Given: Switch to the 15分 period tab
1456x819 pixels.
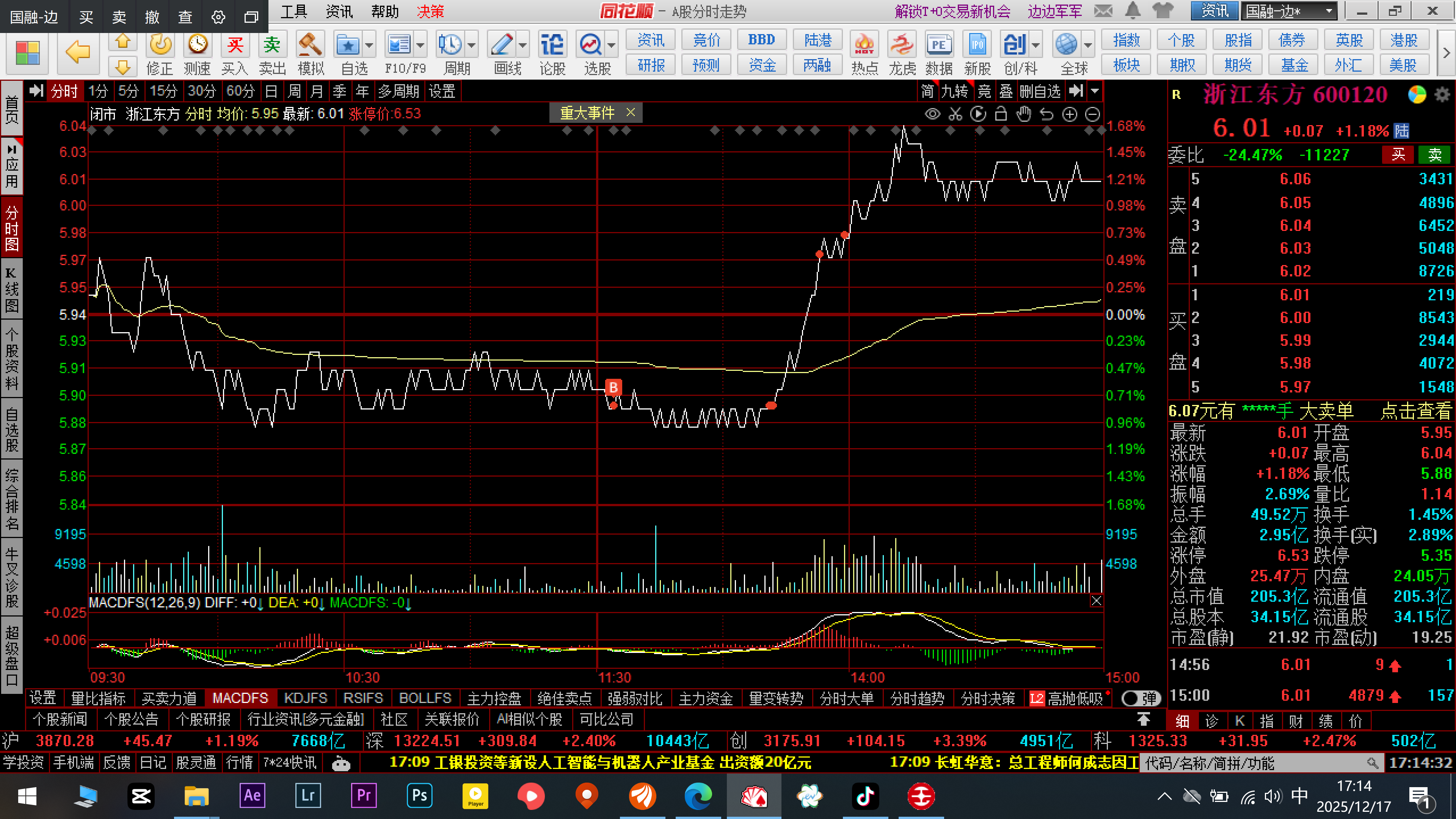Looking at the screenshot, I should click(163, 91).
